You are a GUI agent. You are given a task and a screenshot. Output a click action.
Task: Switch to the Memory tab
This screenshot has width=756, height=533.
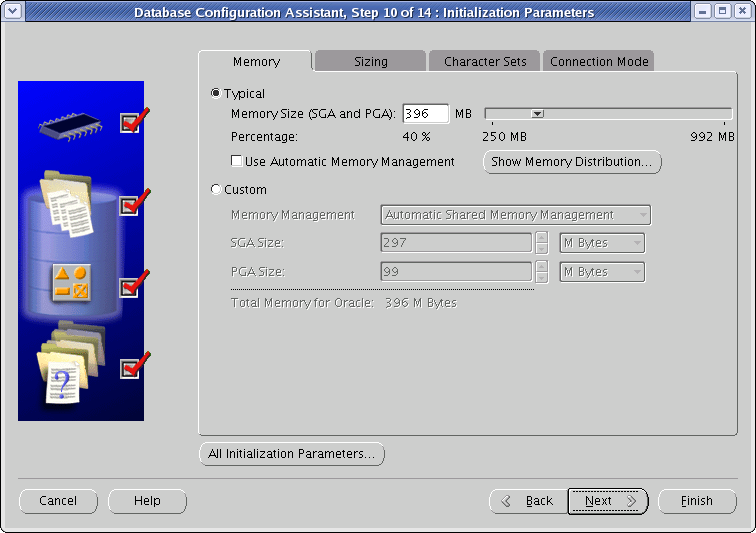pos(256,61)
